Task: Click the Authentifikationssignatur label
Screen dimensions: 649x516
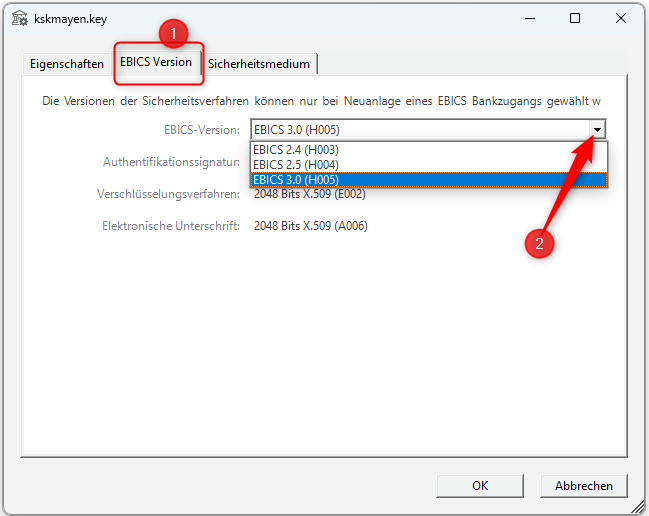Action: [171, 161]
